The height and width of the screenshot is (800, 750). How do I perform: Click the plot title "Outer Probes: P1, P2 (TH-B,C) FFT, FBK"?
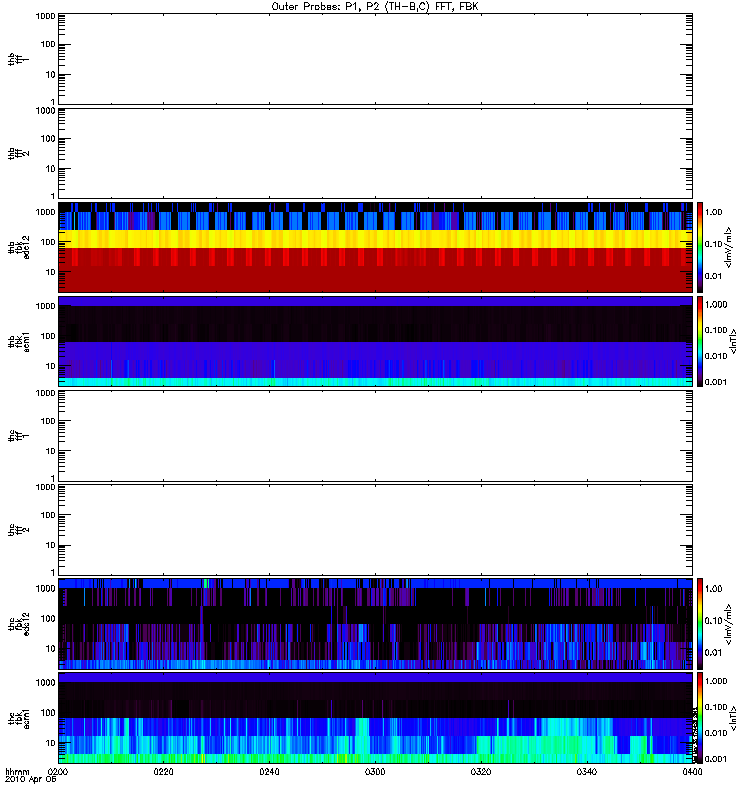374,7
